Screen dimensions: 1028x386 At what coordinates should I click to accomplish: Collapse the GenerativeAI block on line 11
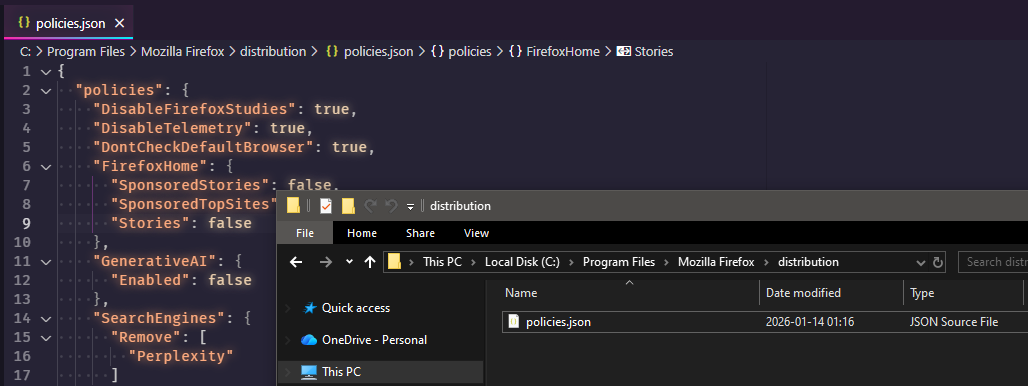pyautogui.click(x=45, y=261)
